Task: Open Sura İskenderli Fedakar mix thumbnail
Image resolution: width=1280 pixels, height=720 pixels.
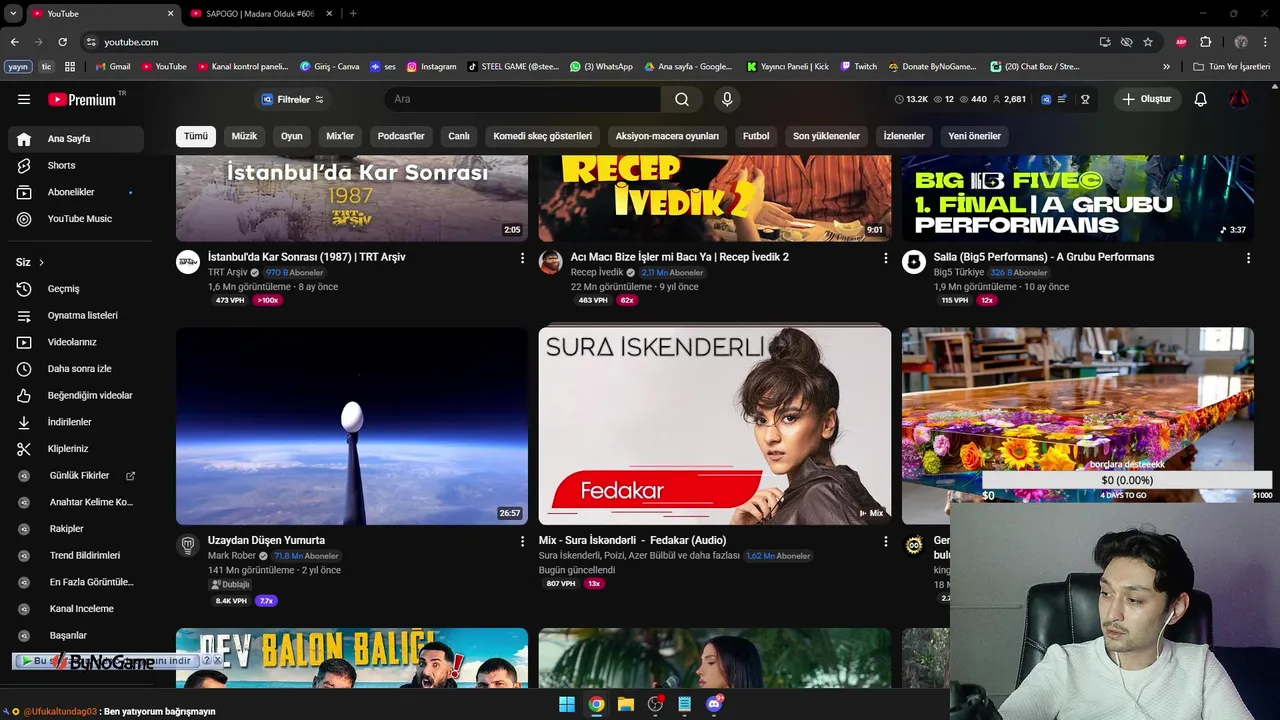Action: click(x=715, y=426)
